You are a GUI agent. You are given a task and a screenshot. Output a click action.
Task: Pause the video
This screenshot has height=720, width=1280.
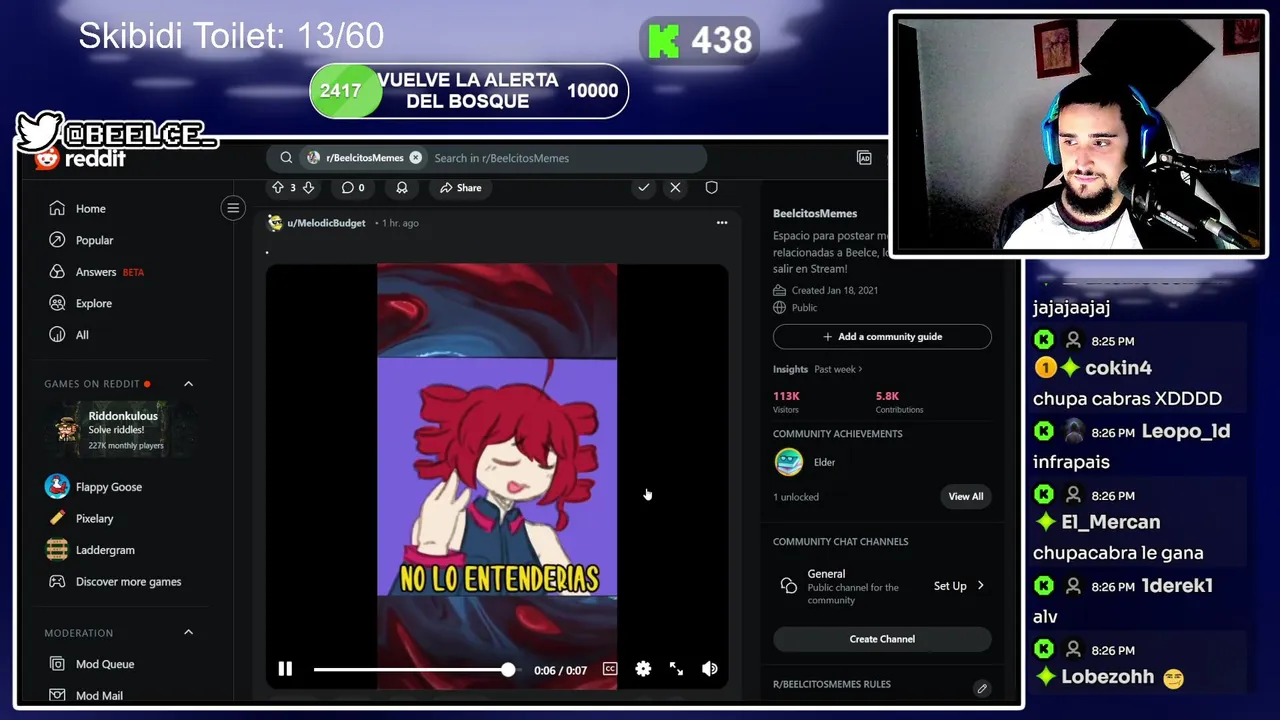pos(285,669)
